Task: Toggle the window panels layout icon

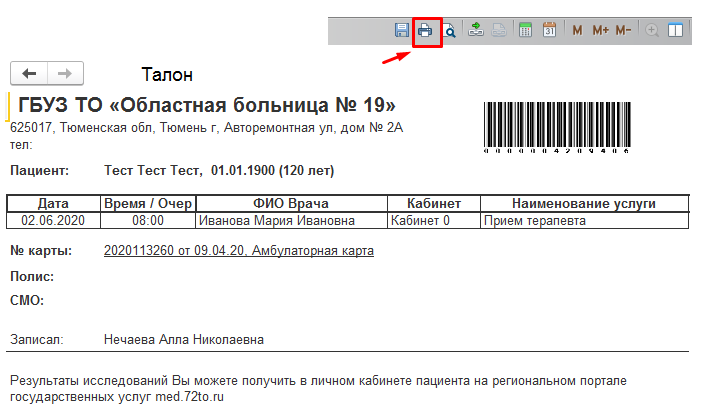Action: [x=676, y=30]
